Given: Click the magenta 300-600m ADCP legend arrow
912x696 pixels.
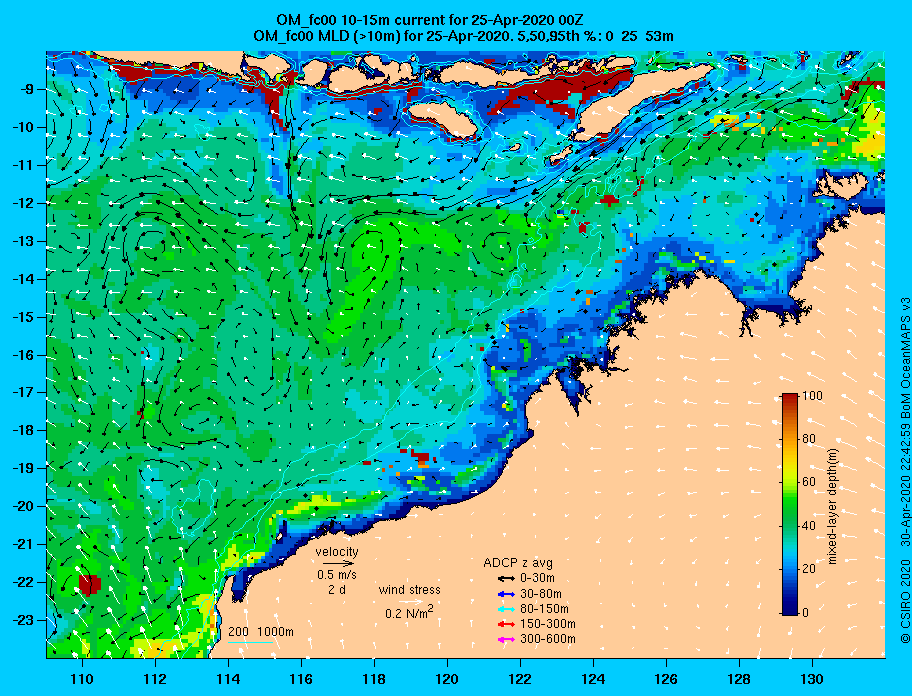Looking at the screenshot, I should pos(506,639).
